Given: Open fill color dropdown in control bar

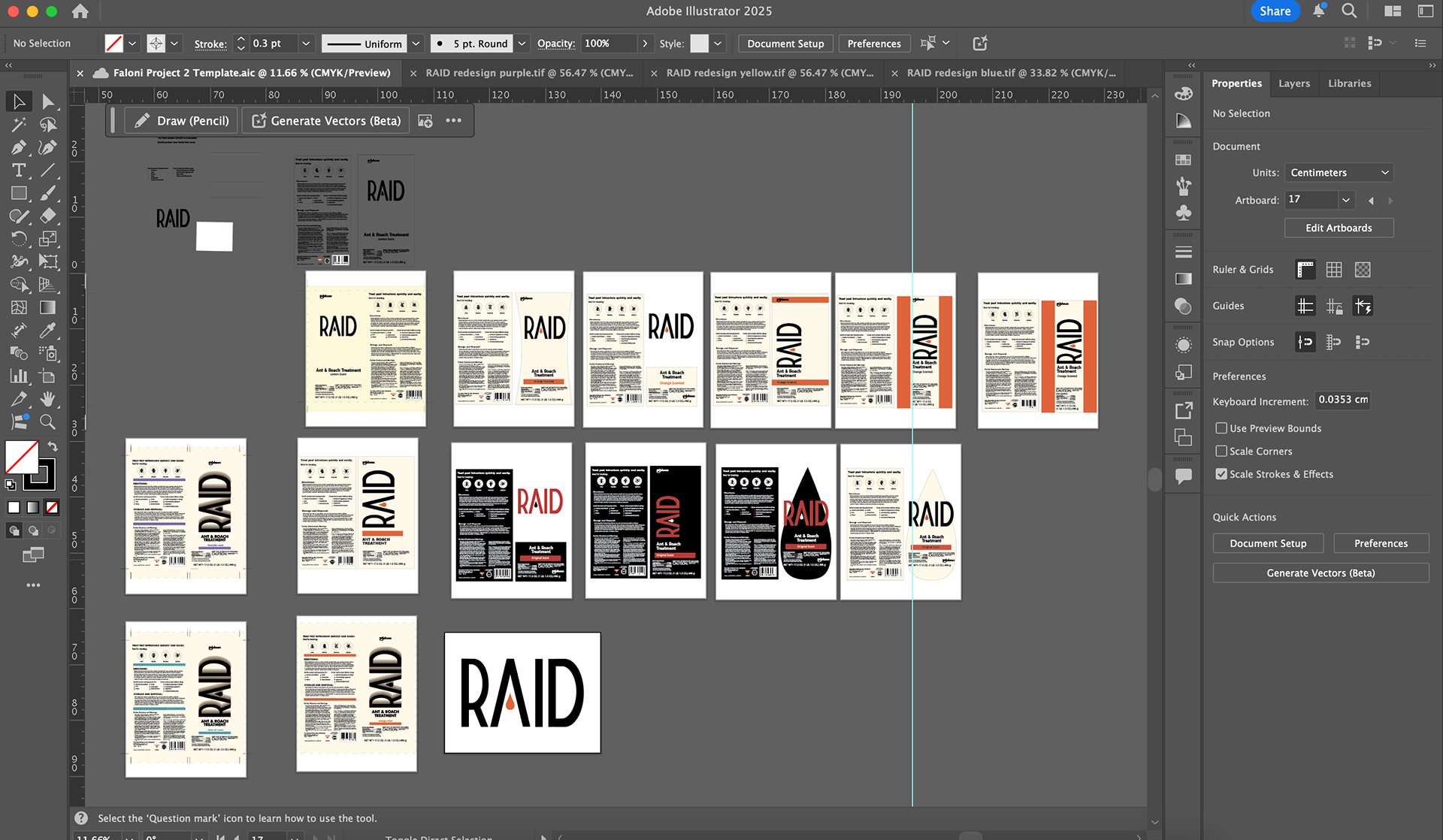Looking at the screenshot, I should coord(132,44).
